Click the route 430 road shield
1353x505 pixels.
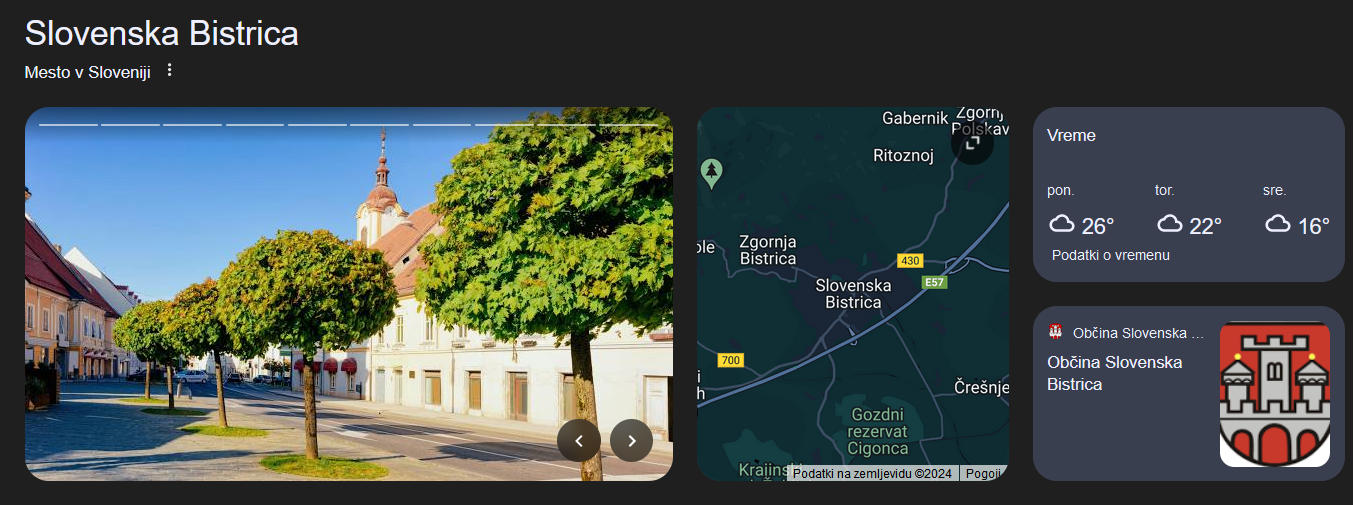pyautogui.click(x=909, y=261)
